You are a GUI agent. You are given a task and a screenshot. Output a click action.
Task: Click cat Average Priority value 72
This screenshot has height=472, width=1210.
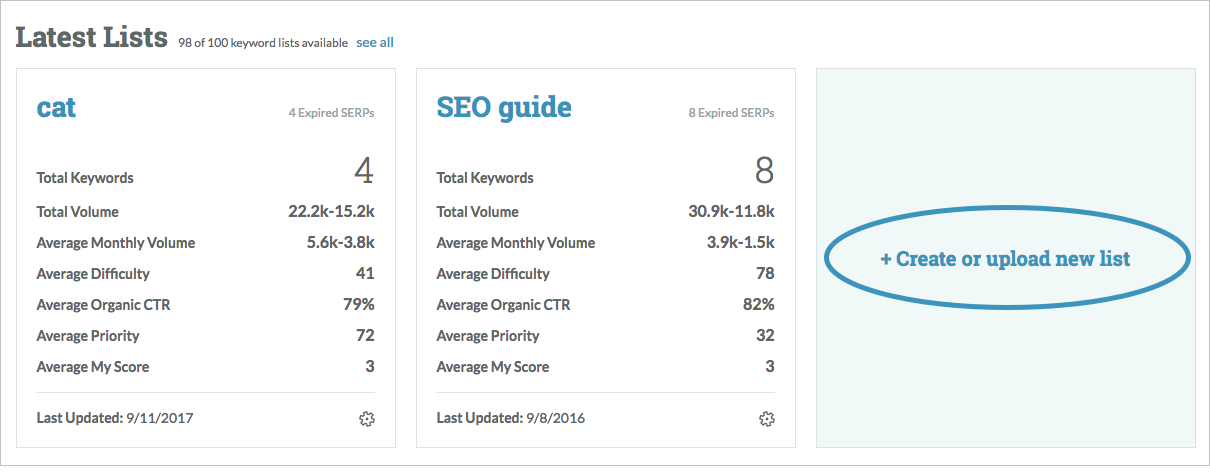click(x=365, y=335)
